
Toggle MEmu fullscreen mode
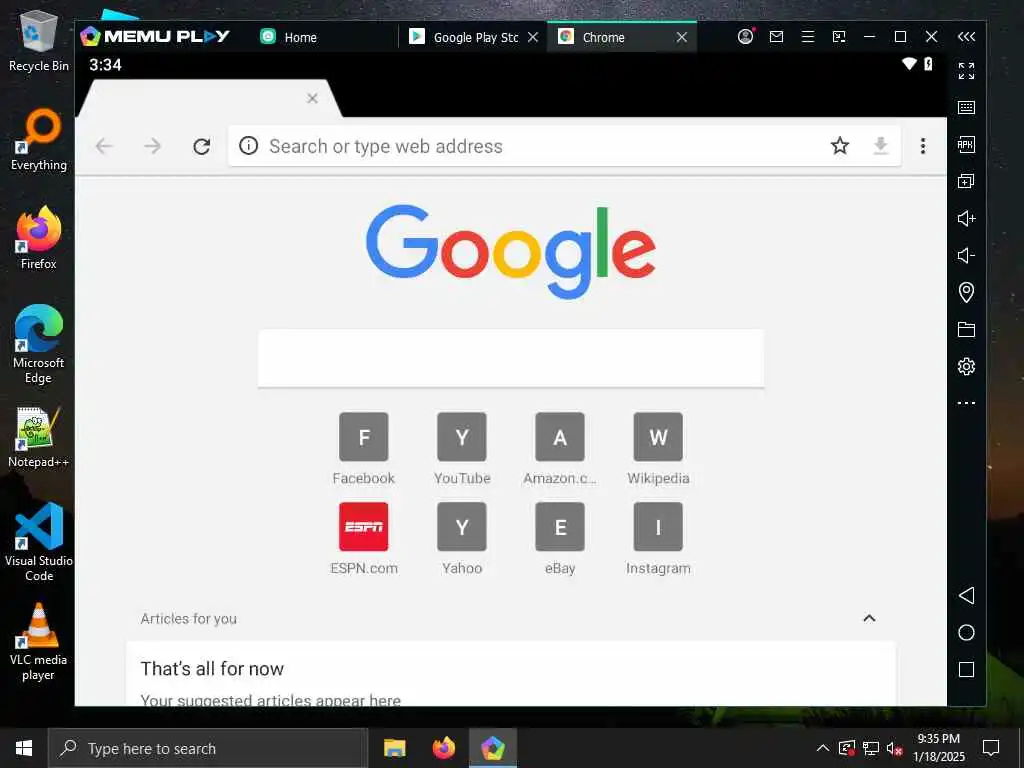click(967, 71)
